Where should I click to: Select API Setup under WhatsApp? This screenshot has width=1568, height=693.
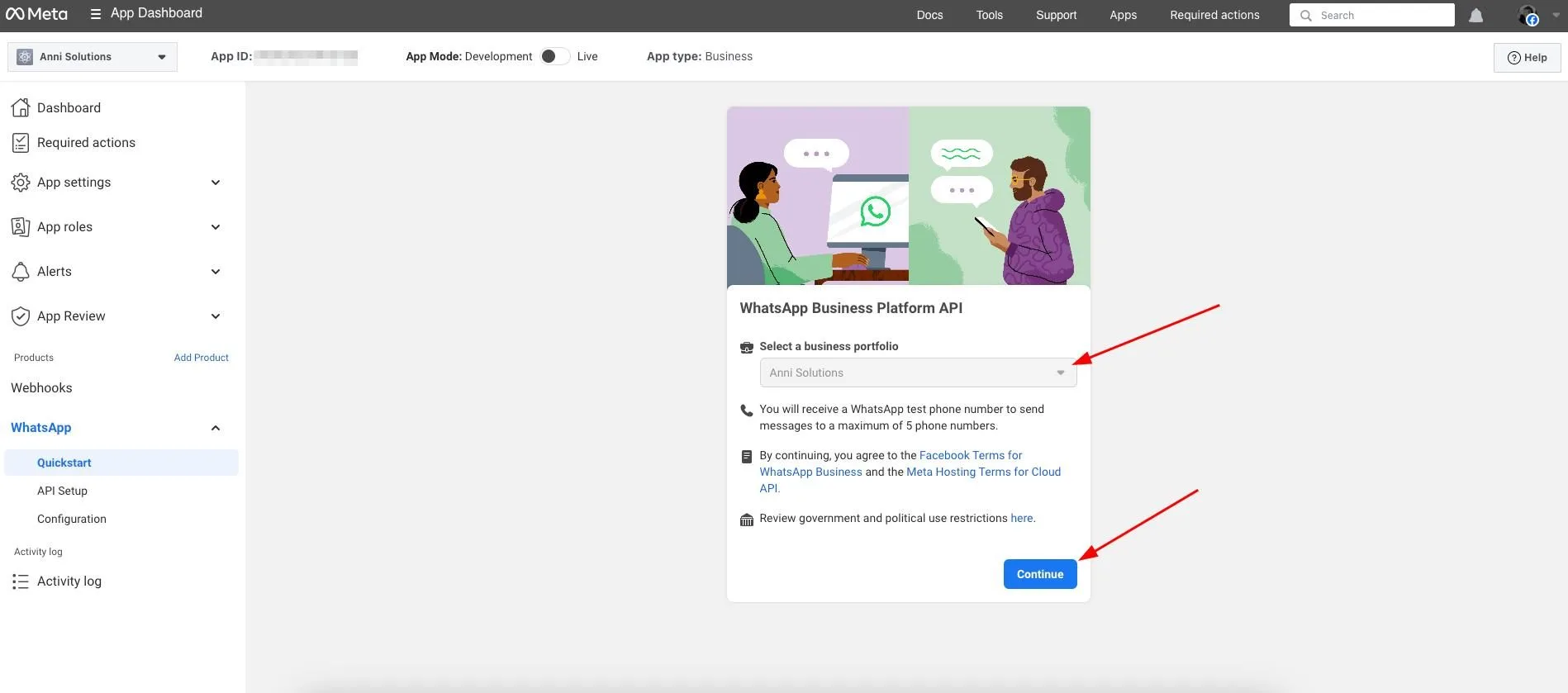point(62,491)
